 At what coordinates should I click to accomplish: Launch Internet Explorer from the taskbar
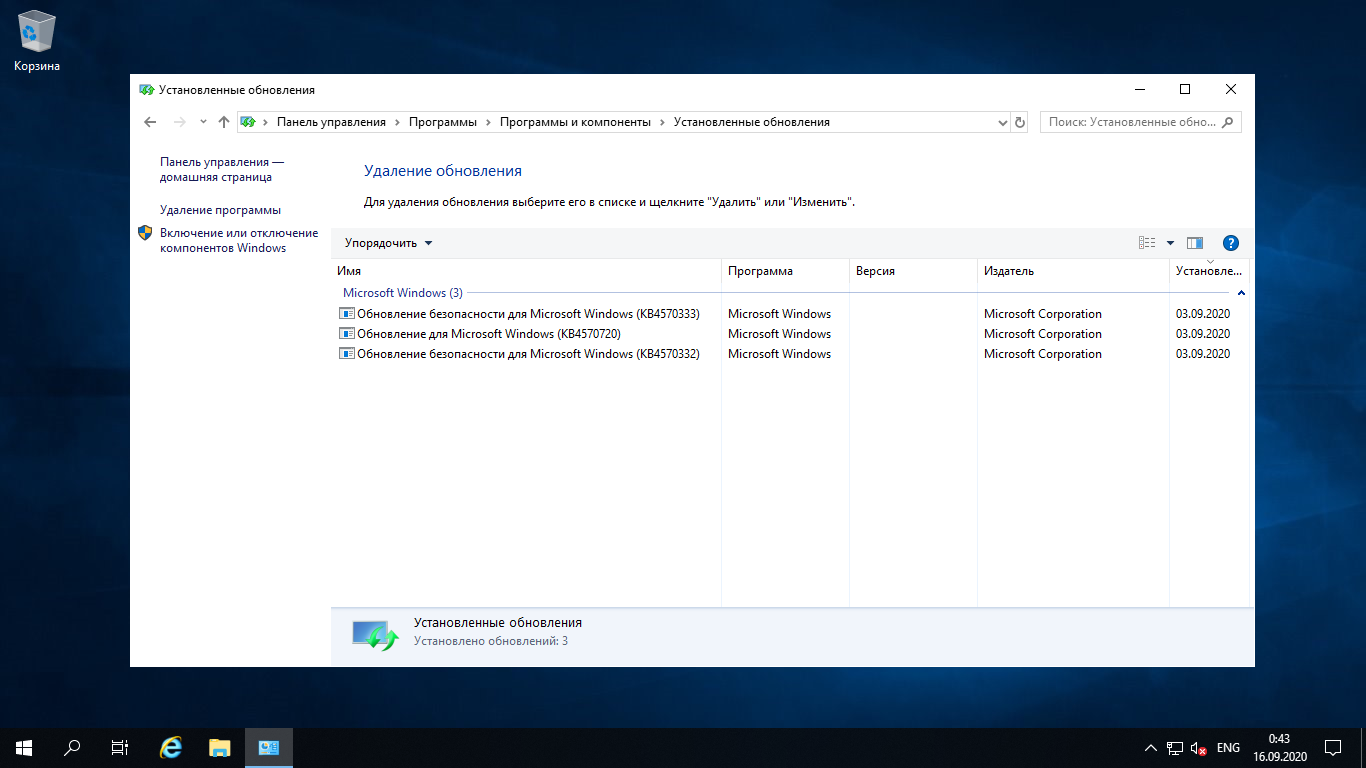click(x=172, y=747)
